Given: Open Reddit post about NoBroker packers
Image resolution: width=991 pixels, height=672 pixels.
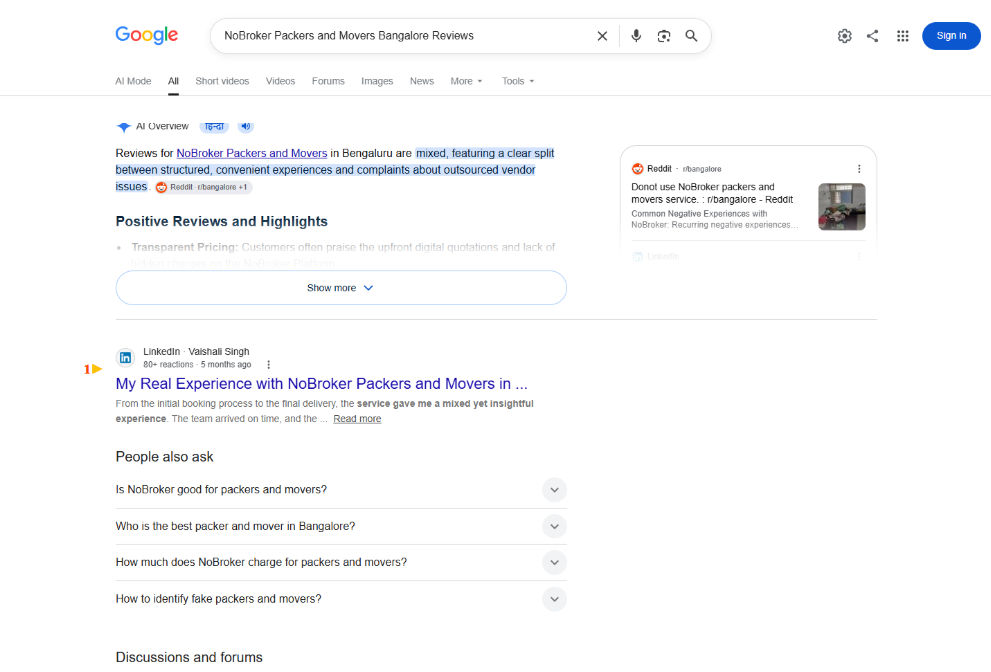Looking at the screenshot, I should [712, 193].
